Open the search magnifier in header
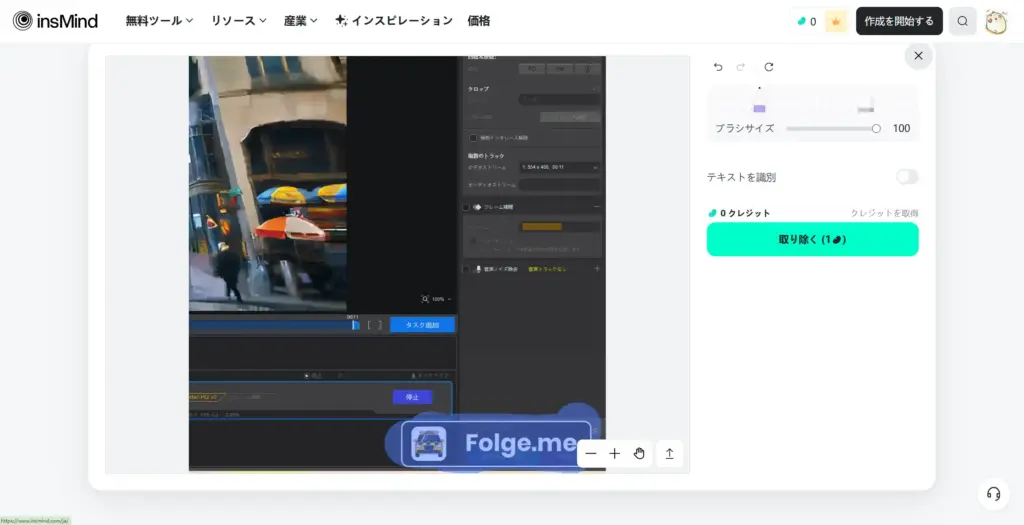1024x525 pixels. 963,21
